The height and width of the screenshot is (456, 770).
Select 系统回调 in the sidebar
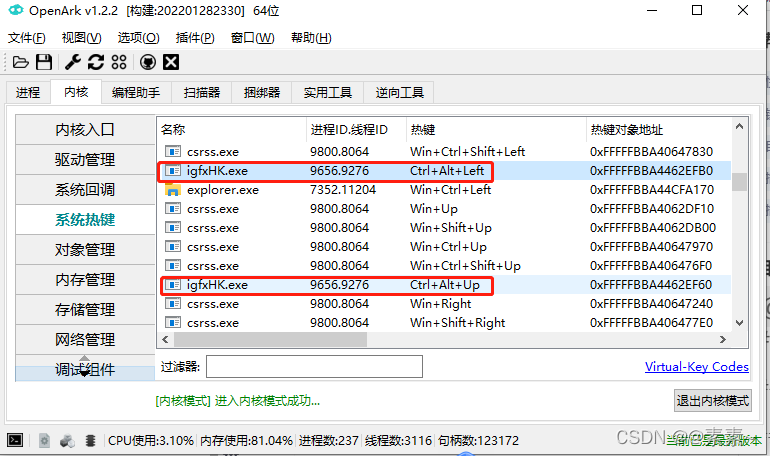(85, 189)
